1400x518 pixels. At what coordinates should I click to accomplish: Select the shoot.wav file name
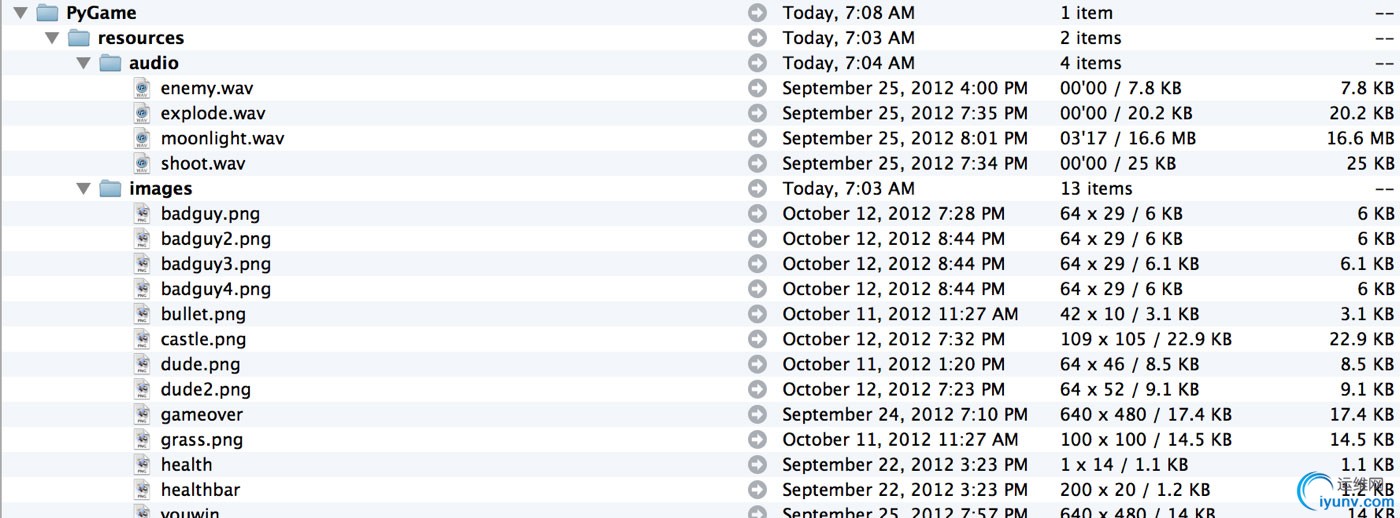pos(203,163)
